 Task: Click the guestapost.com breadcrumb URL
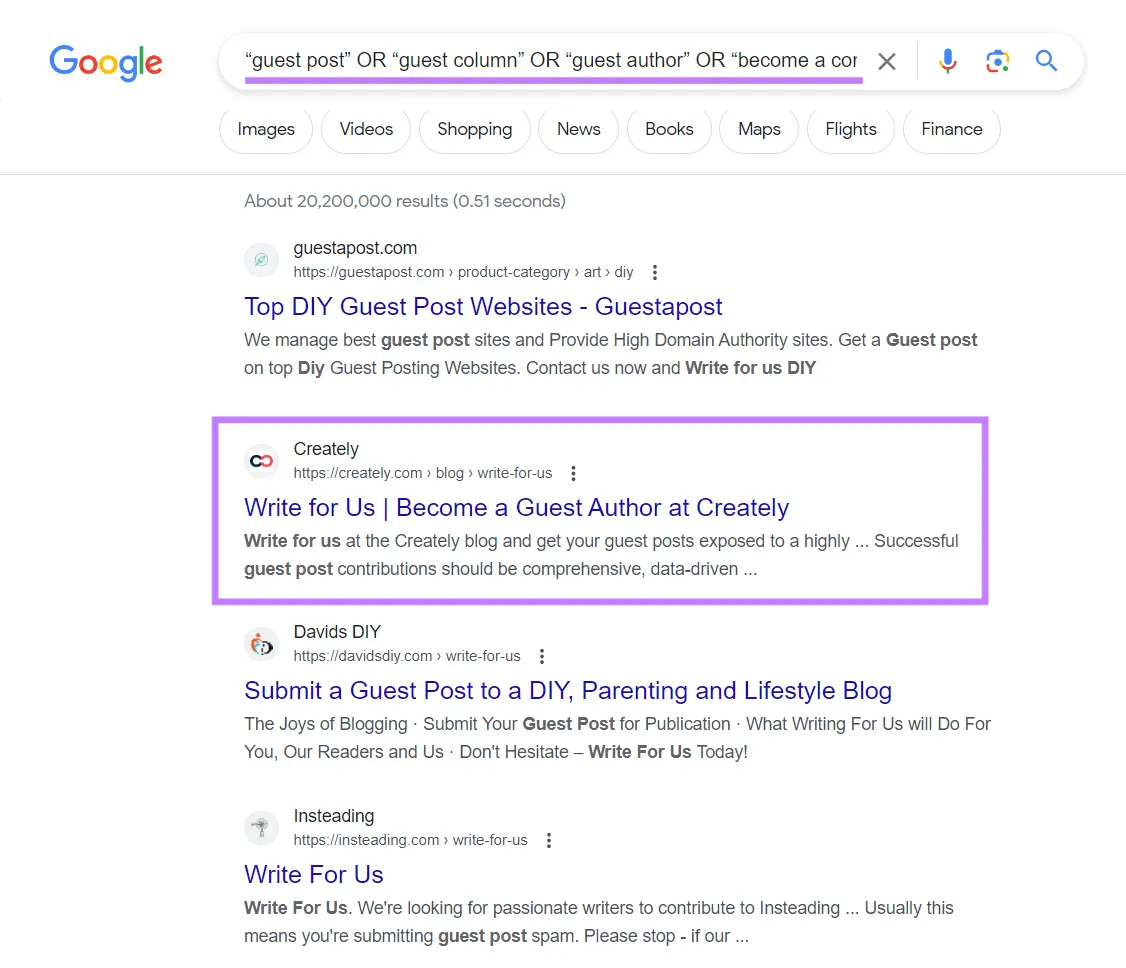coord(460,271)
